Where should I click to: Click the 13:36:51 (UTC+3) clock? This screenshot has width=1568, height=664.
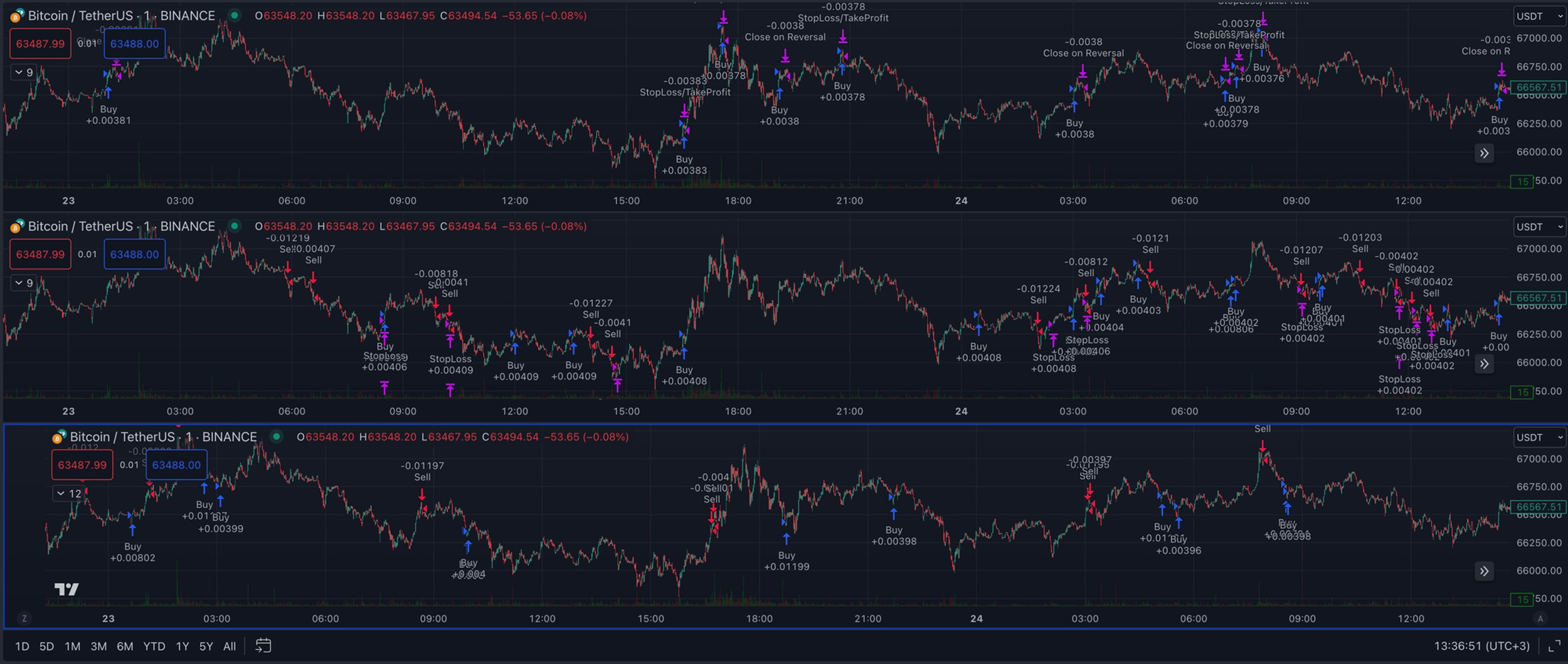1481,646
